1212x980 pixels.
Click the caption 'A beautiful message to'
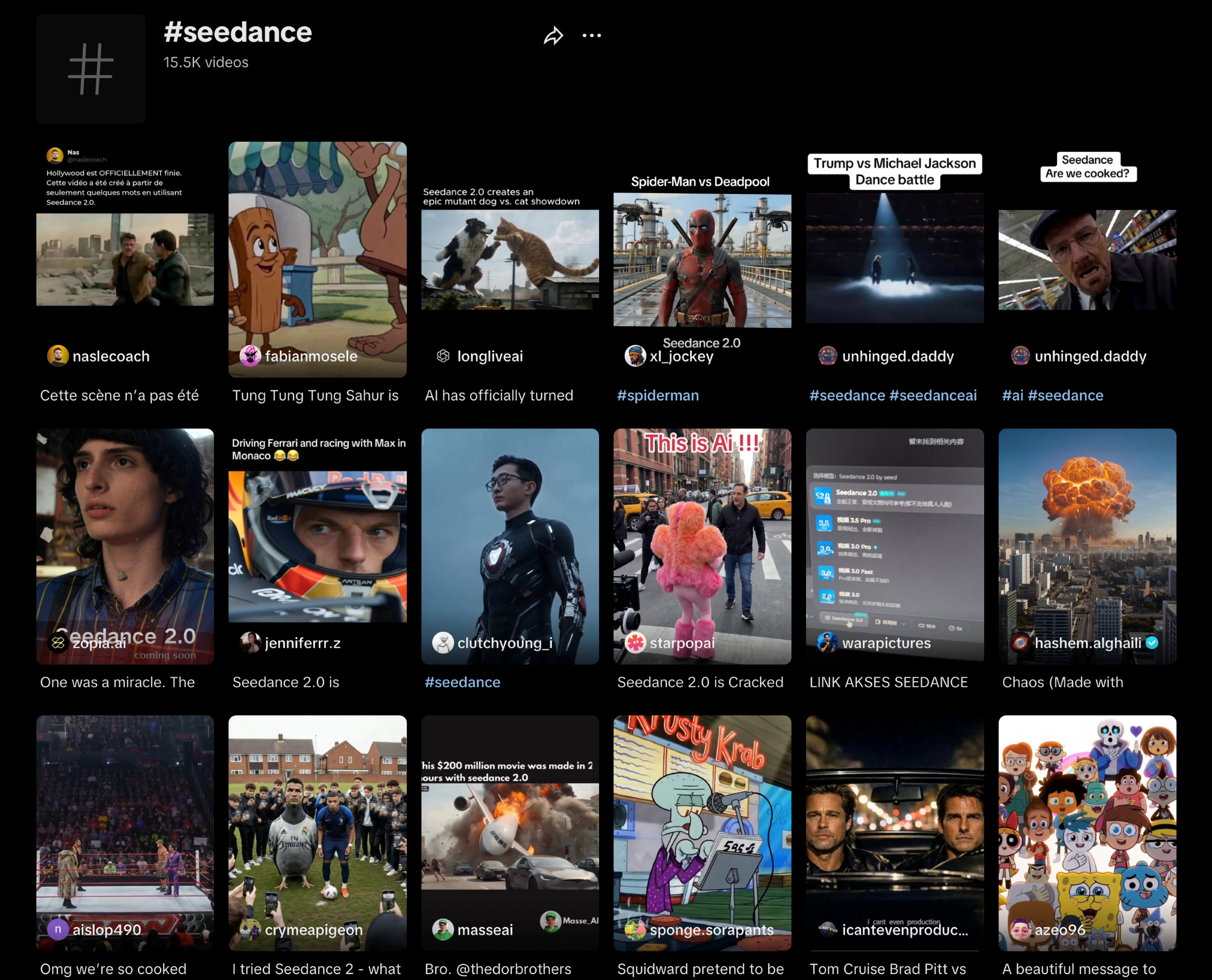pos(1079,969)
